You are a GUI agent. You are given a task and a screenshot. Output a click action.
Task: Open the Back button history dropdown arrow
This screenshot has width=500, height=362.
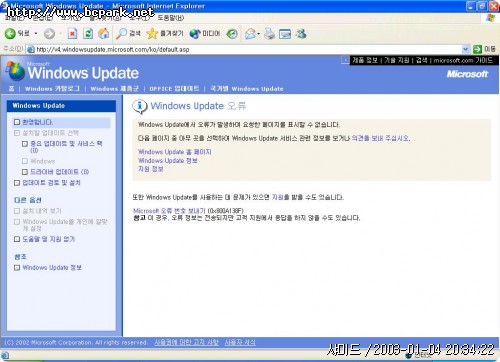point(36,34)
